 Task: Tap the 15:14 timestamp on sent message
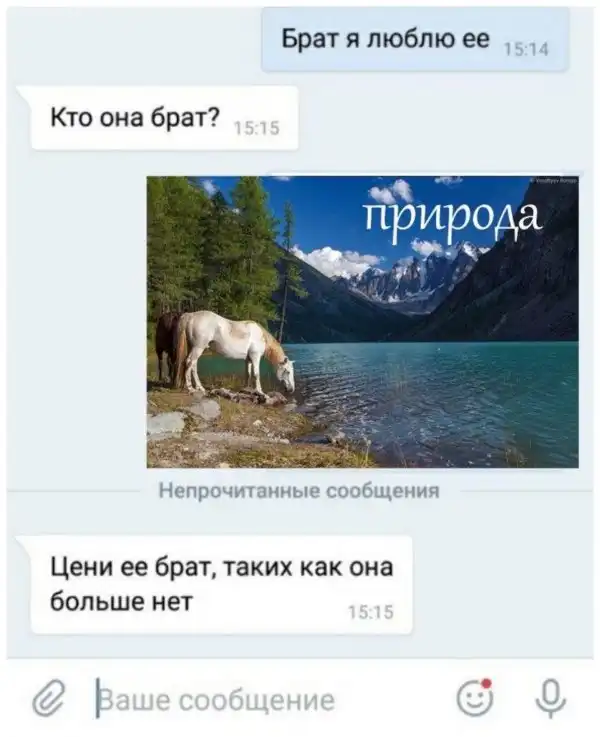[x=526, y=49]
